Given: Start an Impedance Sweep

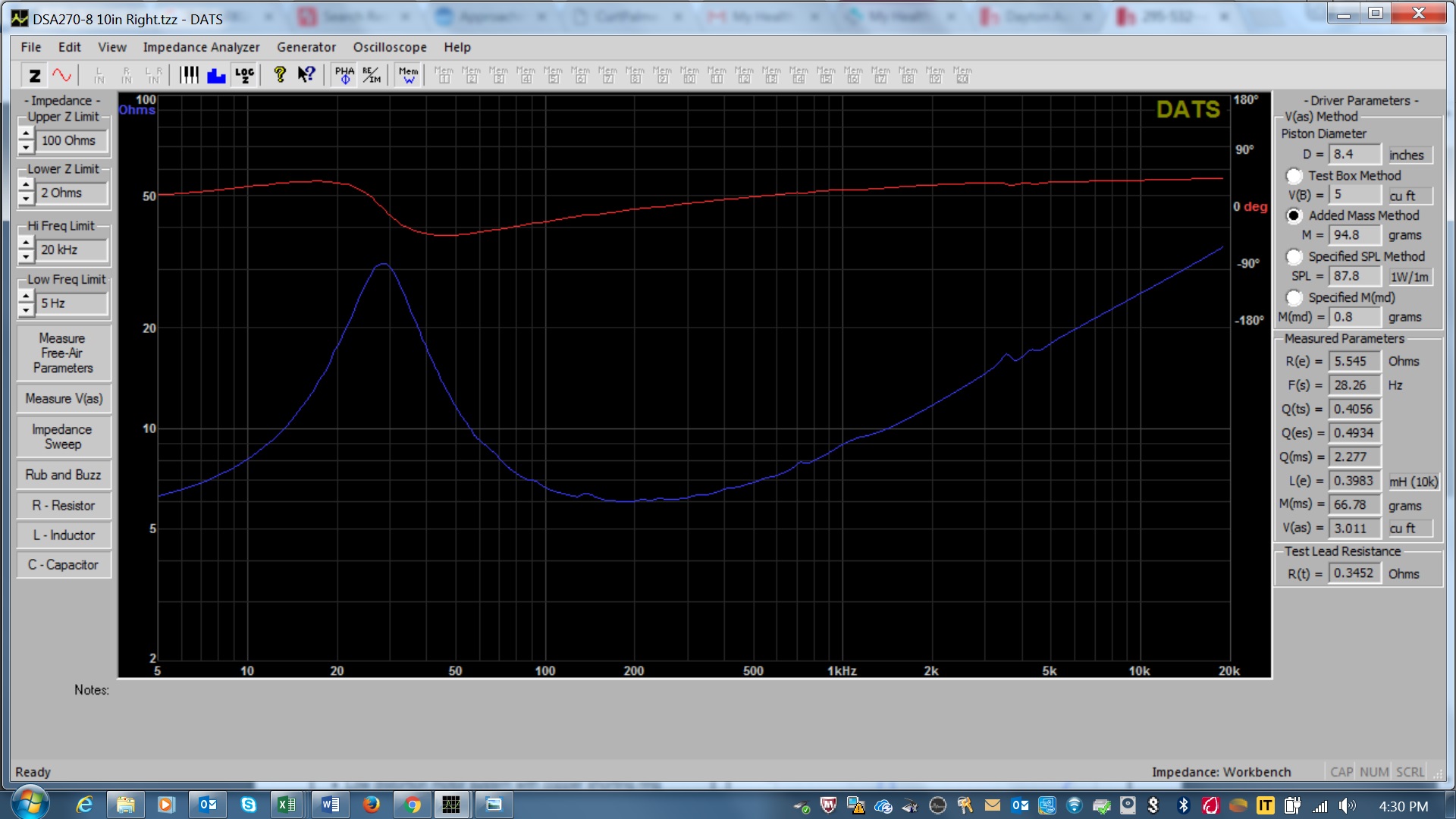Looking at the screenshot, I should [64, 437].
